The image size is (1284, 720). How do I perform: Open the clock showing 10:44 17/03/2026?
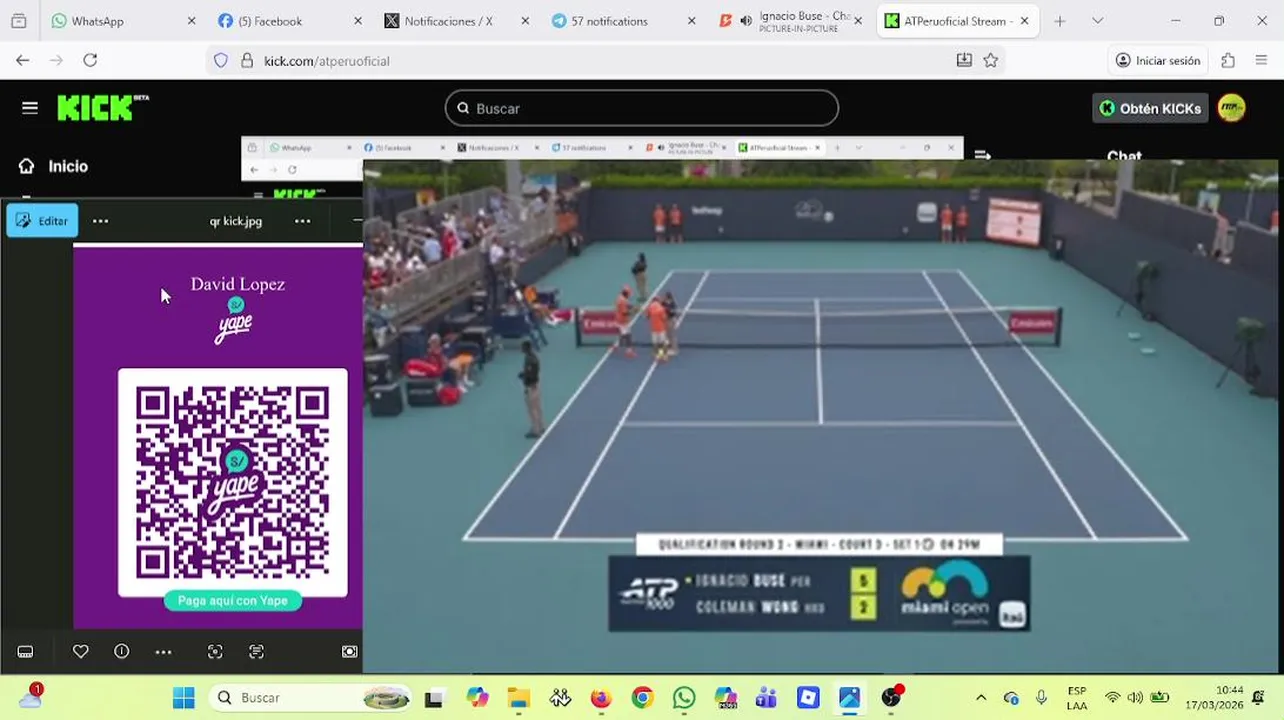pos(1214,698)
